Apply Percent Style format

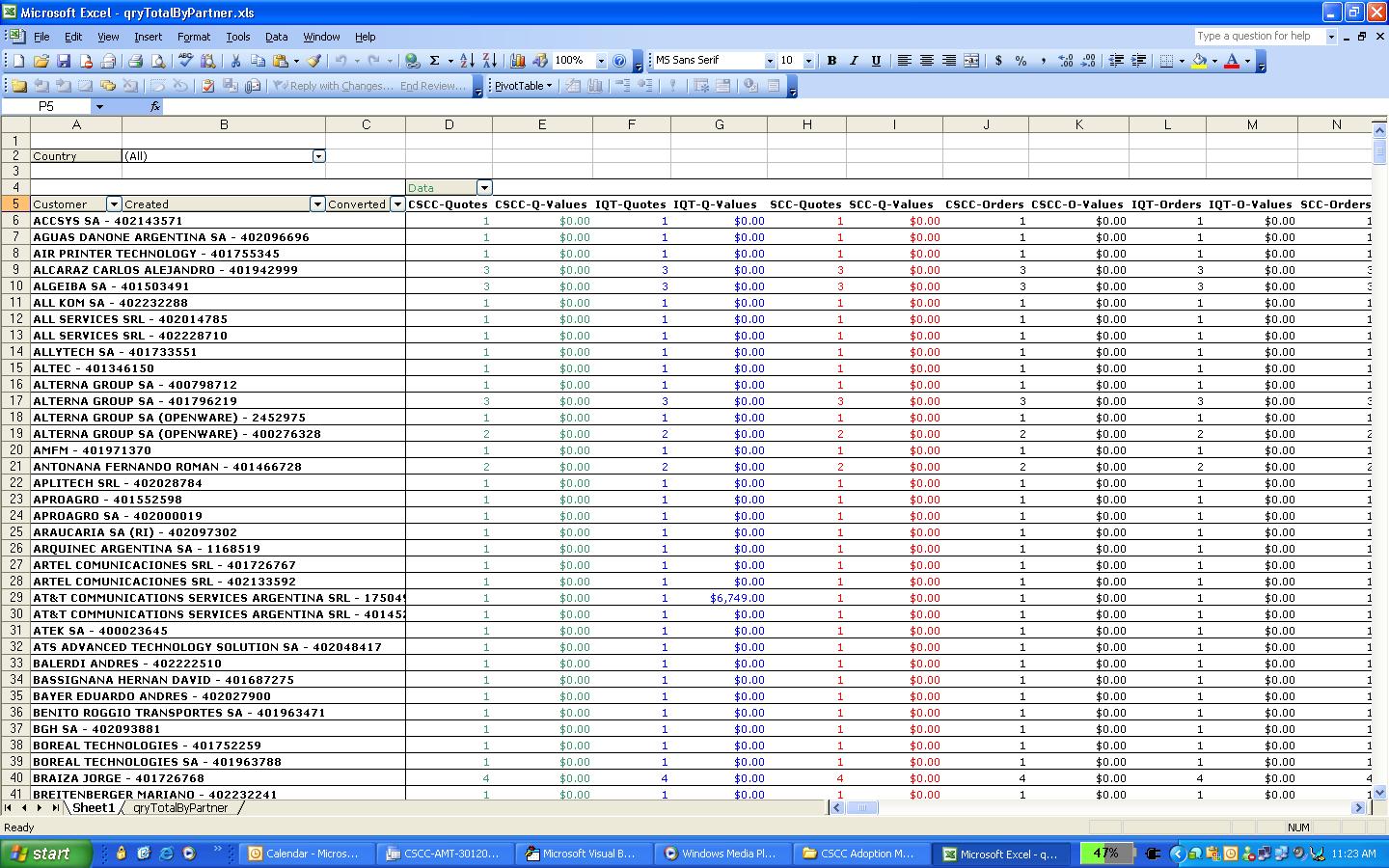tap(1021, 61)
